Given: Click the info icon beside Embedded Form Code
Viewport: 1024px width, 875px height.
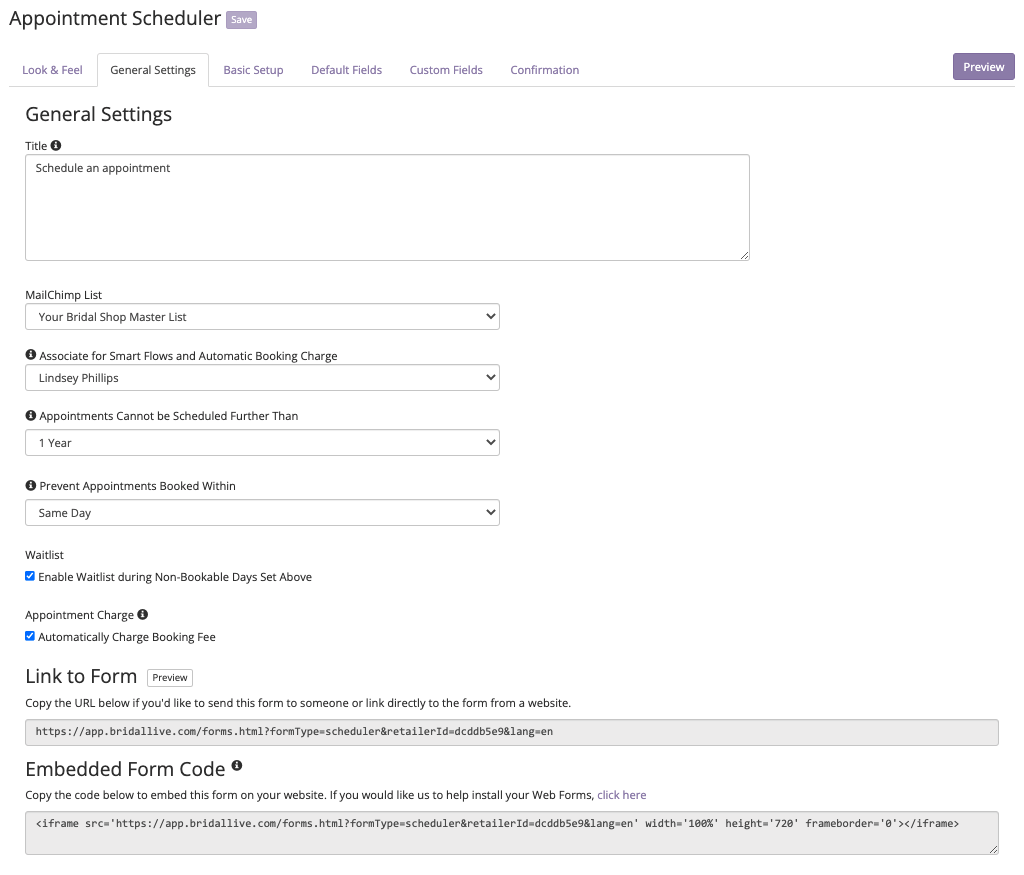Looking at the screenshot, I should (x=236, y=765).
